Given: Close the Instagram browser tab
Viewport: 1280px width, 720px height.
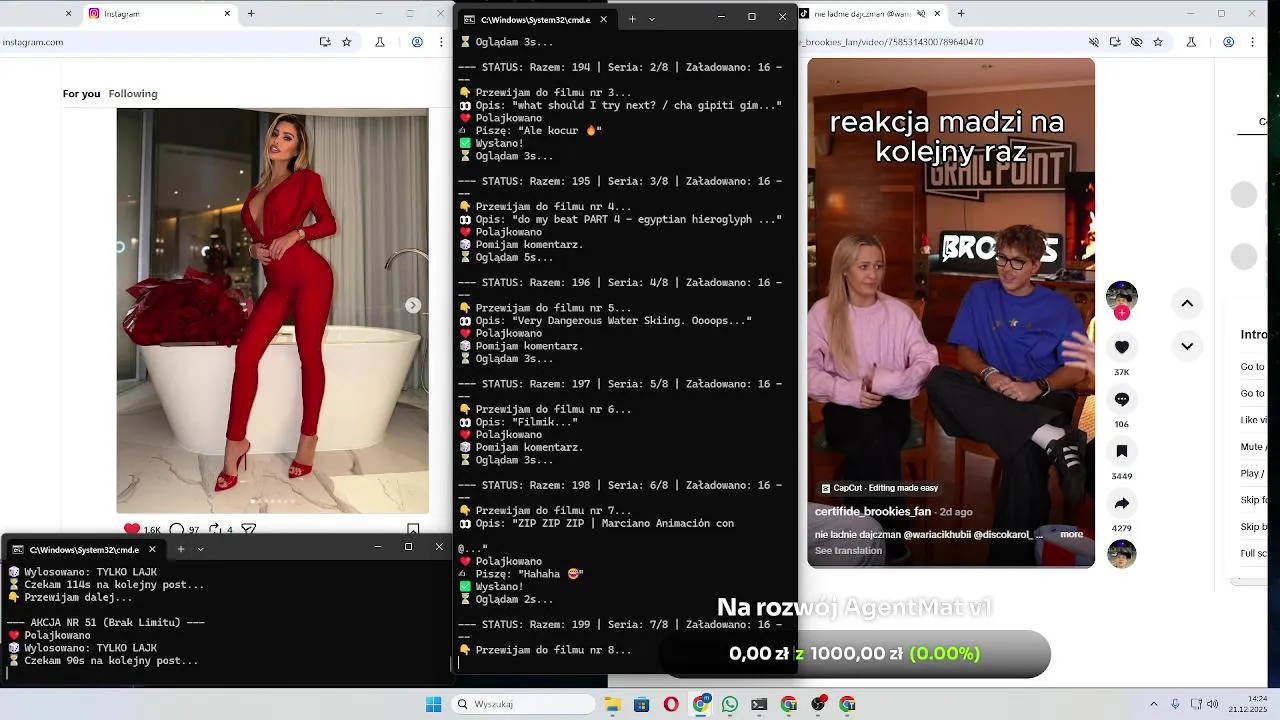Looking at the screenshot, I should [x=227, y=14].
